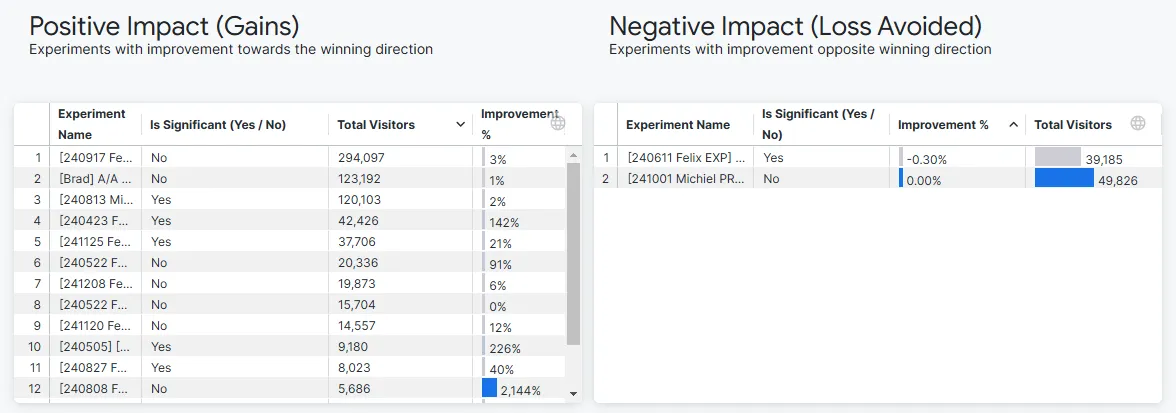1176x413 pixels.
Task: Sort Gains table by Experiment Name header
Action: (92, 124)
